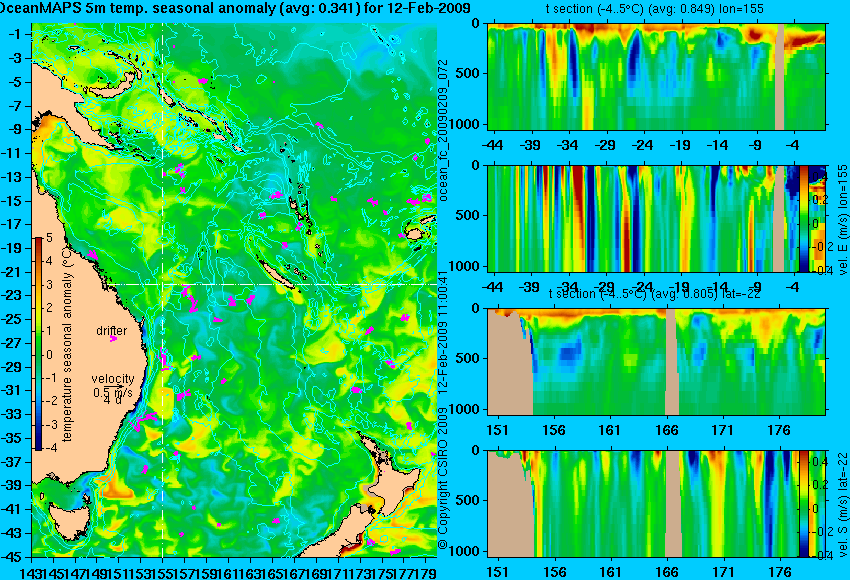Click x-axis label '-44' under top section
850x580 pixels.
point(492,145)
